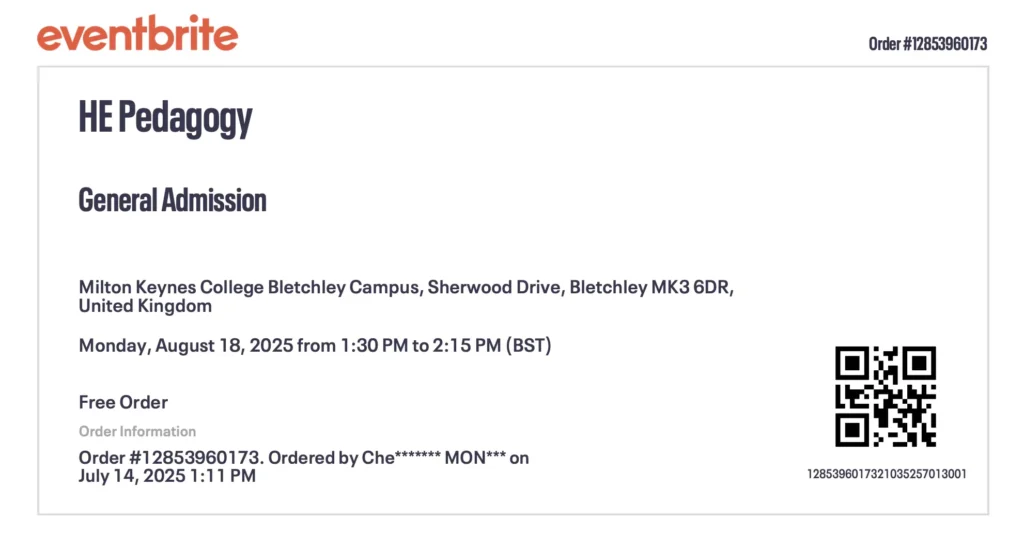
Task: Click the United Kingdom country line
Action: 145,306
